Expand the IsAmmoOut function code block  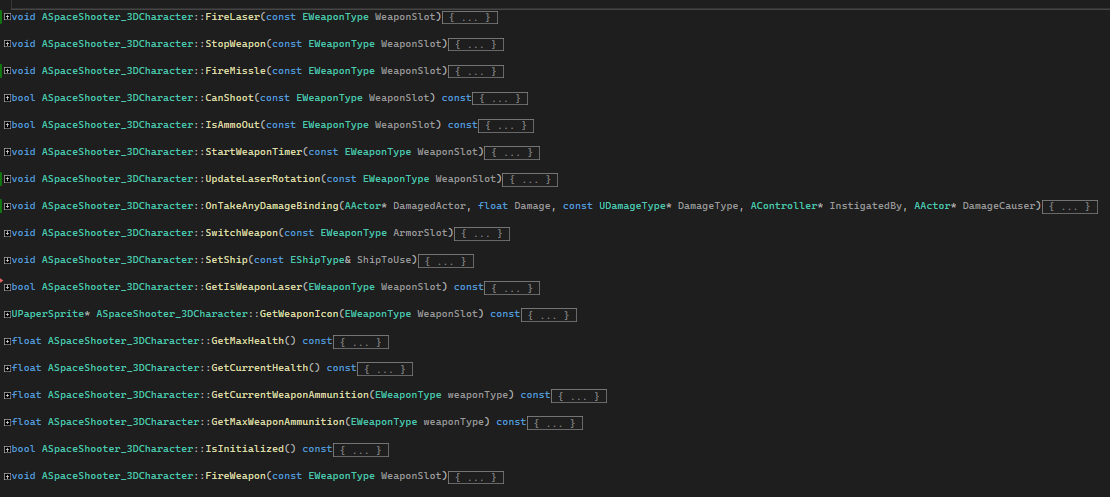click(x=7, y=126)
